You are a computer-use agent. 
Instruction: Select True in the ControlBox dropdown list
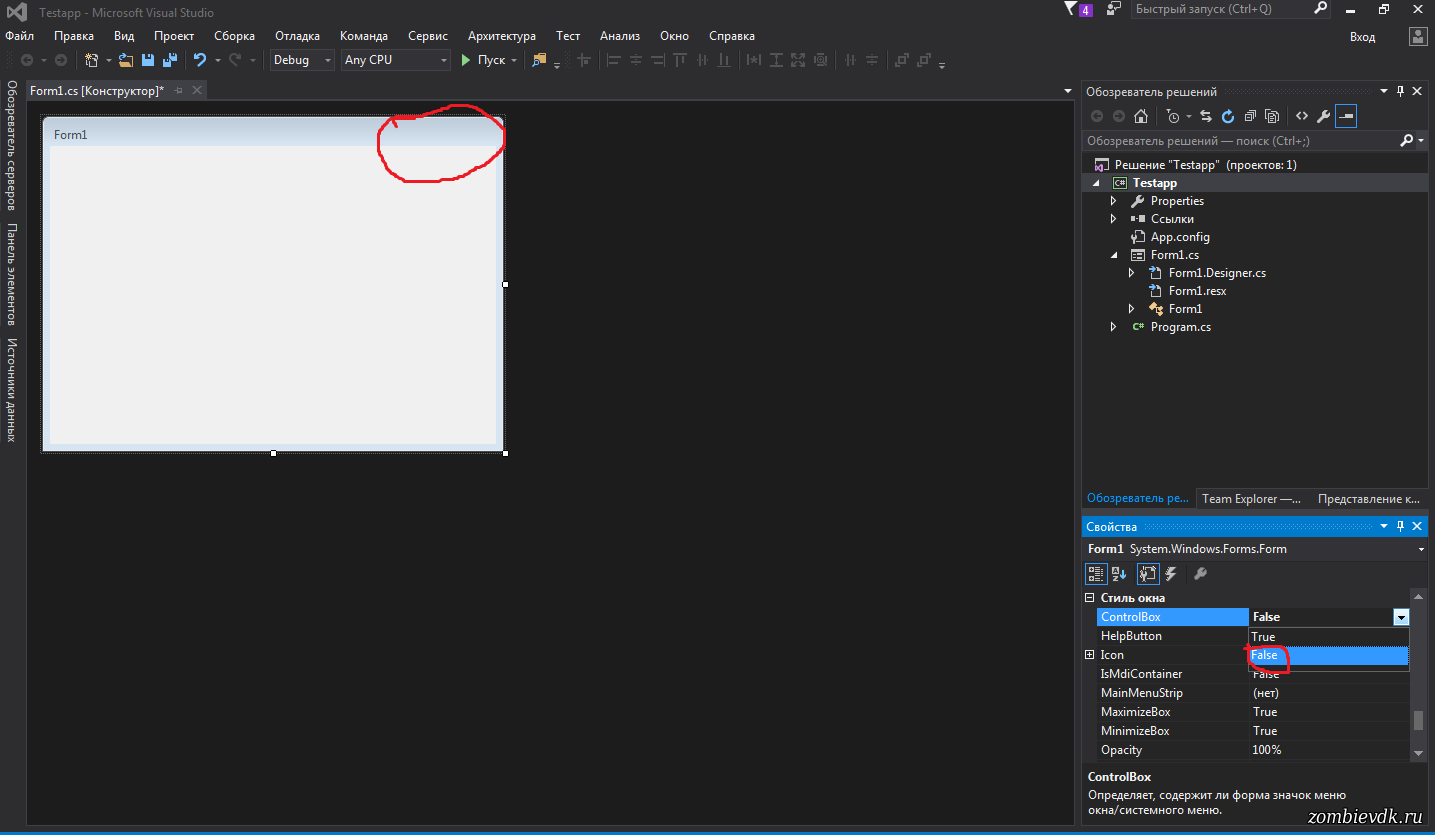[x=1329, y=637]
